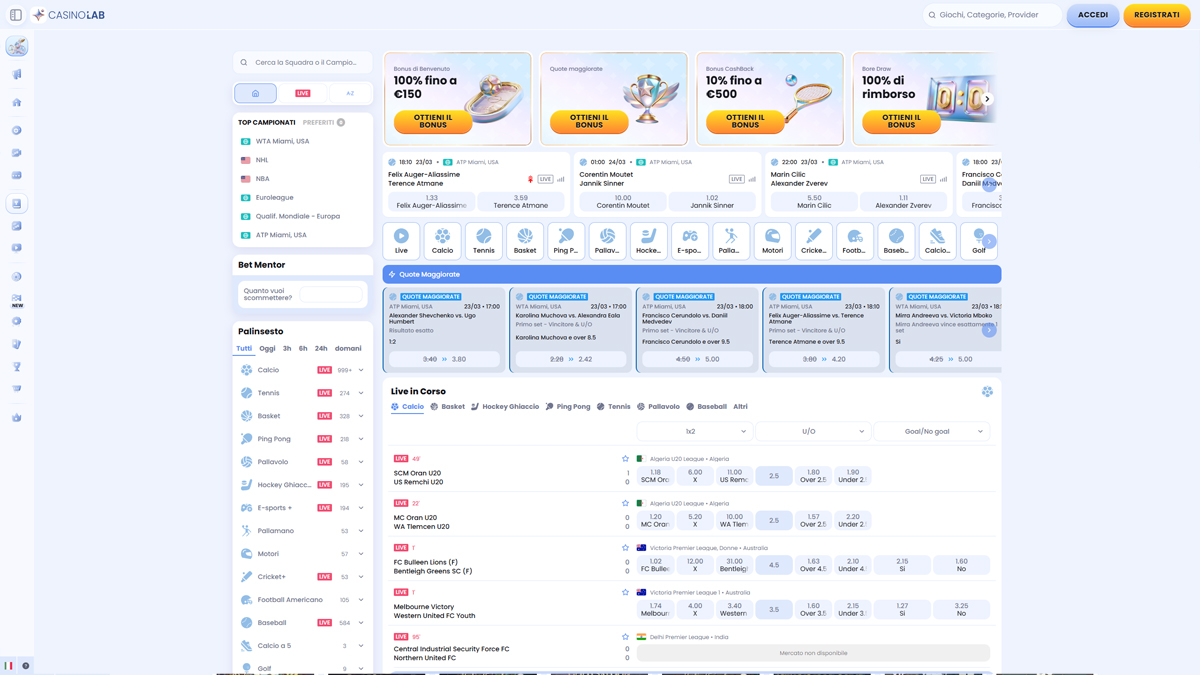Open the Calcio sport icon
Viewport: 1200px width, 675px height.
pyautogui.click(x=442, y=237)
